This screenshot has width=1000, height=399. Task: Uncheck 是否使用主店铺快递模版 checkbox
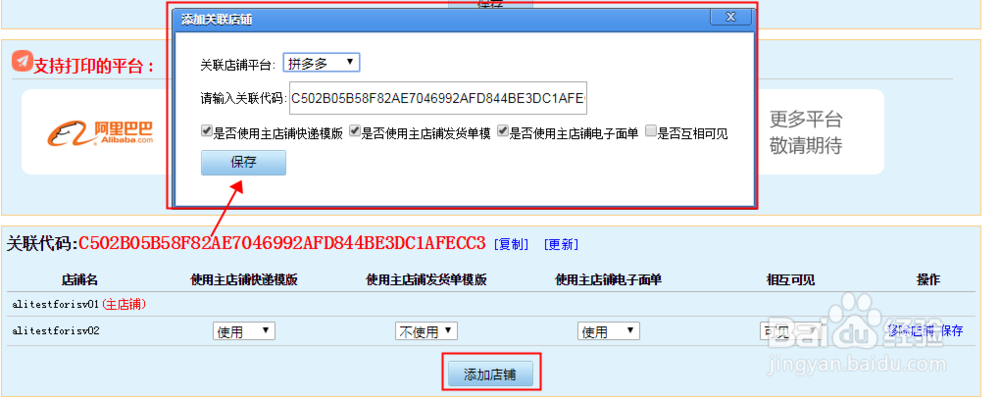coord(206,131)
